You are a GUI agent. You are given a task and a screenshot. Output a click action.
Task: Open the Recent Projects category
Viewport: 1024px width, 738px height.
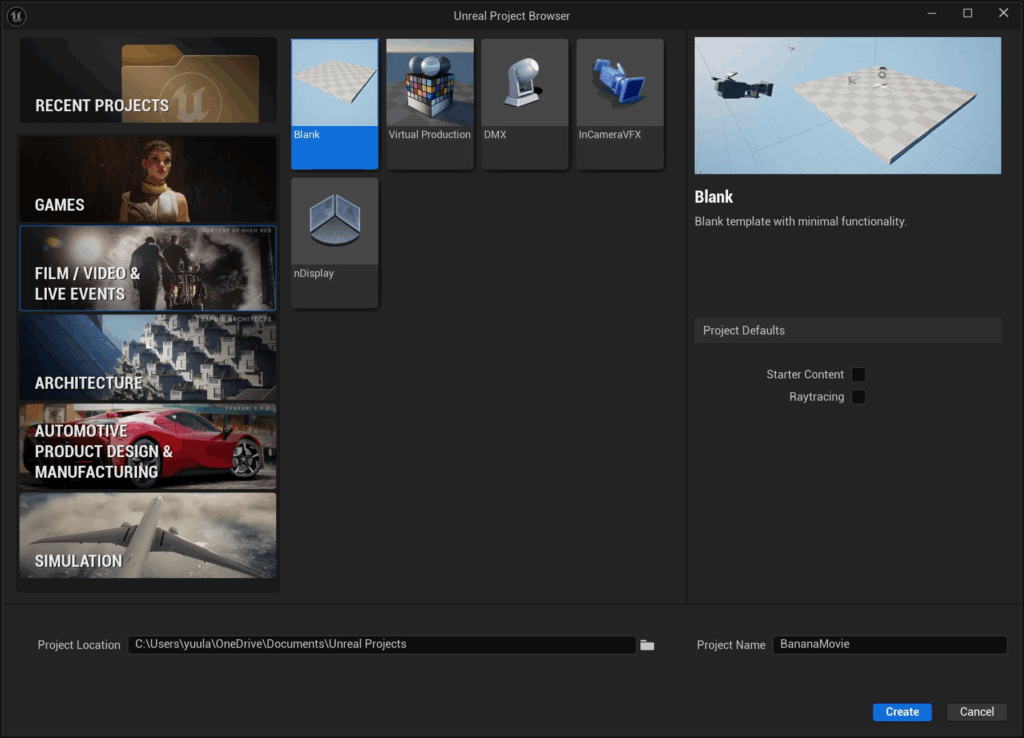click(148, 81)
